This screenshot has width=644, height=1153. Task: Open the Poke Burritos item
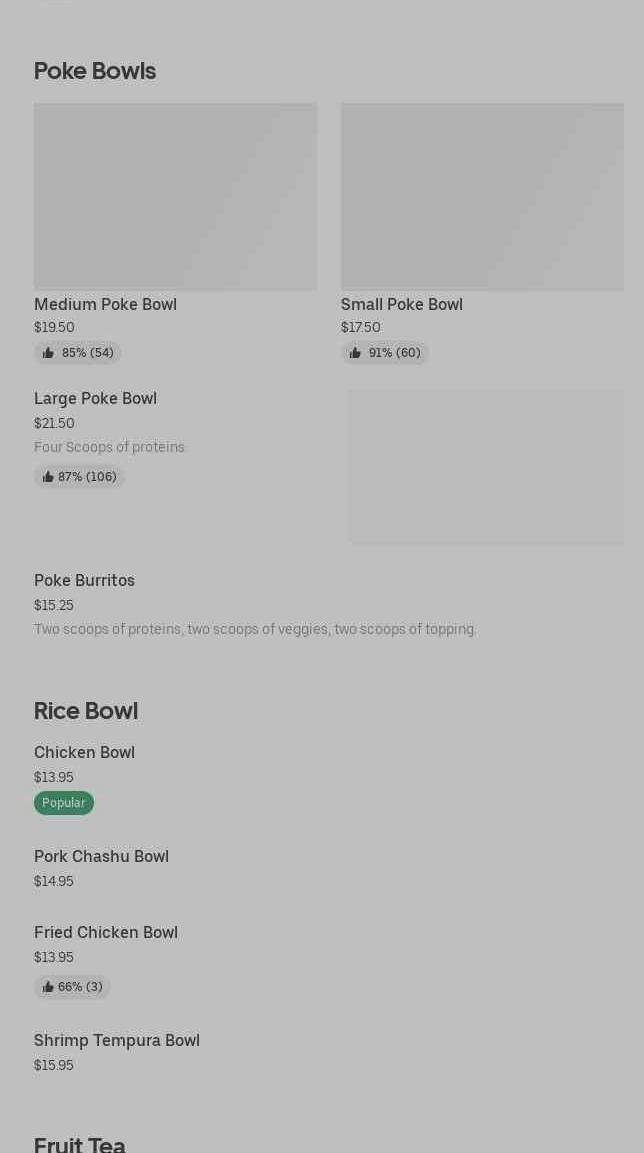(84, 580)
